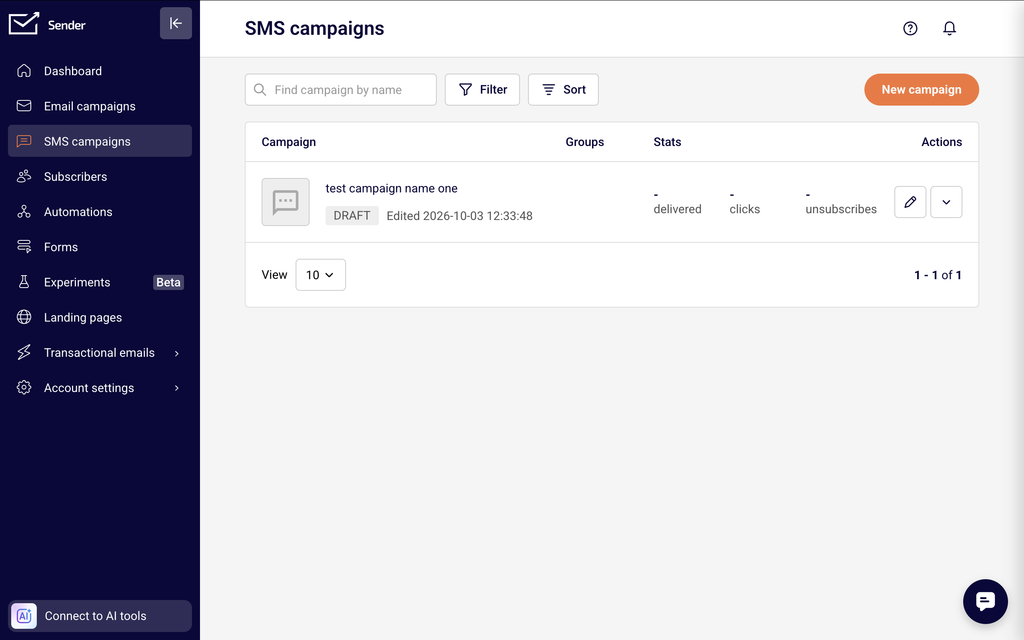Open the Forms section
Image resolution: width=1024 pixels, height=640 pixels.
coord(100,247)
